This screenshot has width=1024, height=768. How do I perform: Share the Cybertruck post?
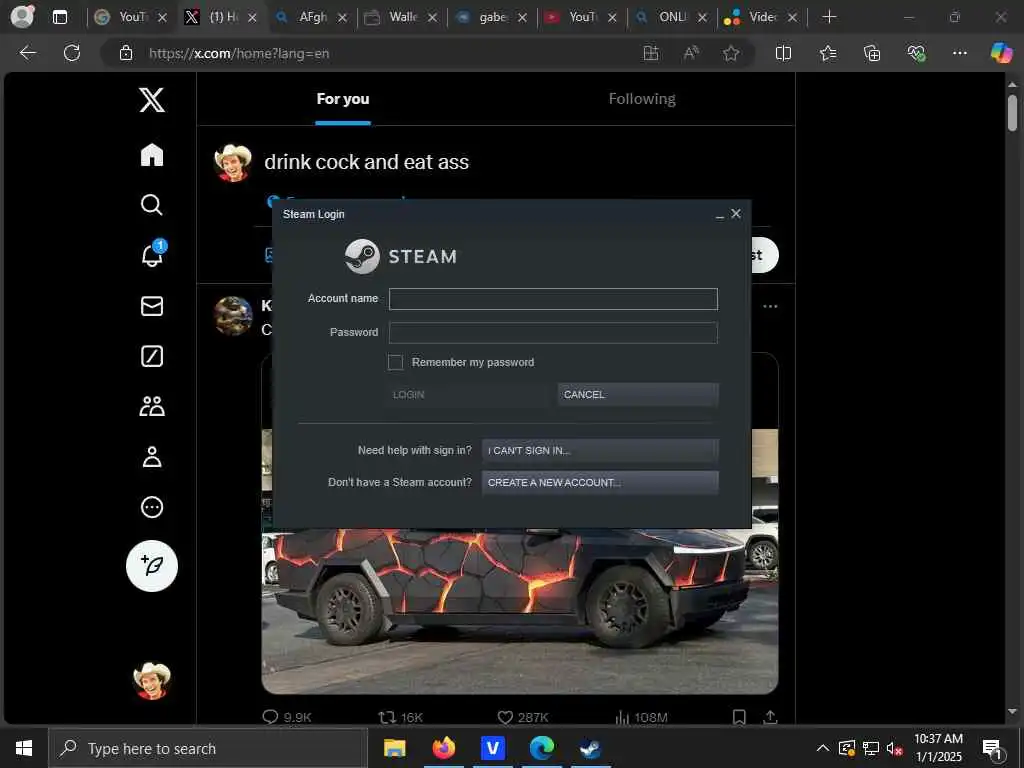click(x=770, y=717)
